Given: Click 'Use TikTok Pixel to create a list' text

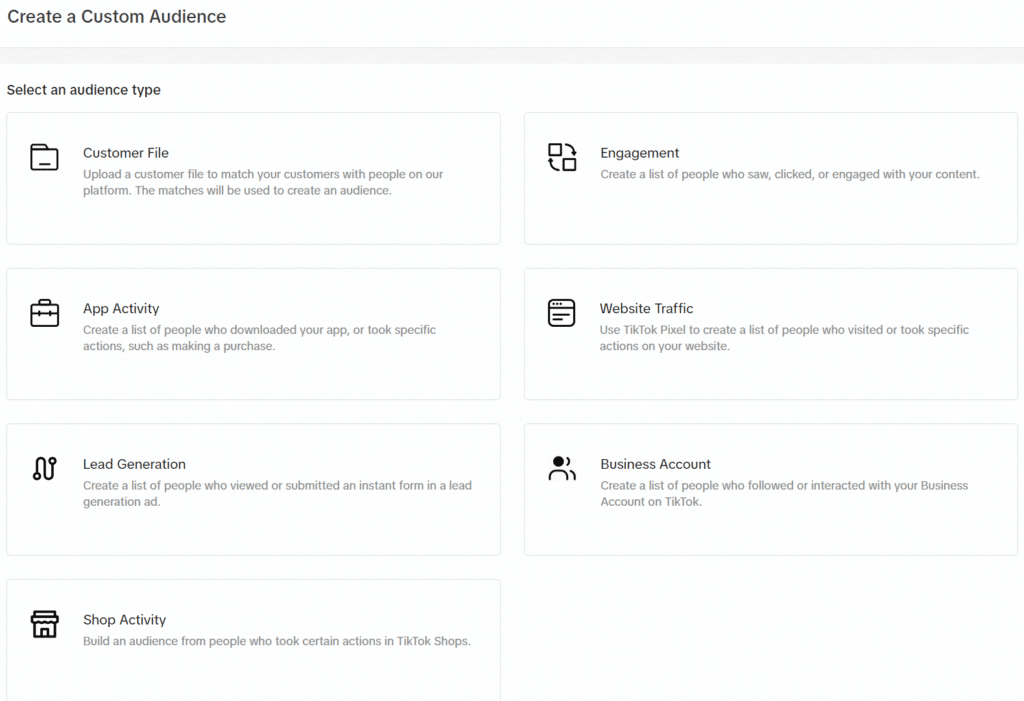Looking at the screenshot, I should [x=784, y=338].
